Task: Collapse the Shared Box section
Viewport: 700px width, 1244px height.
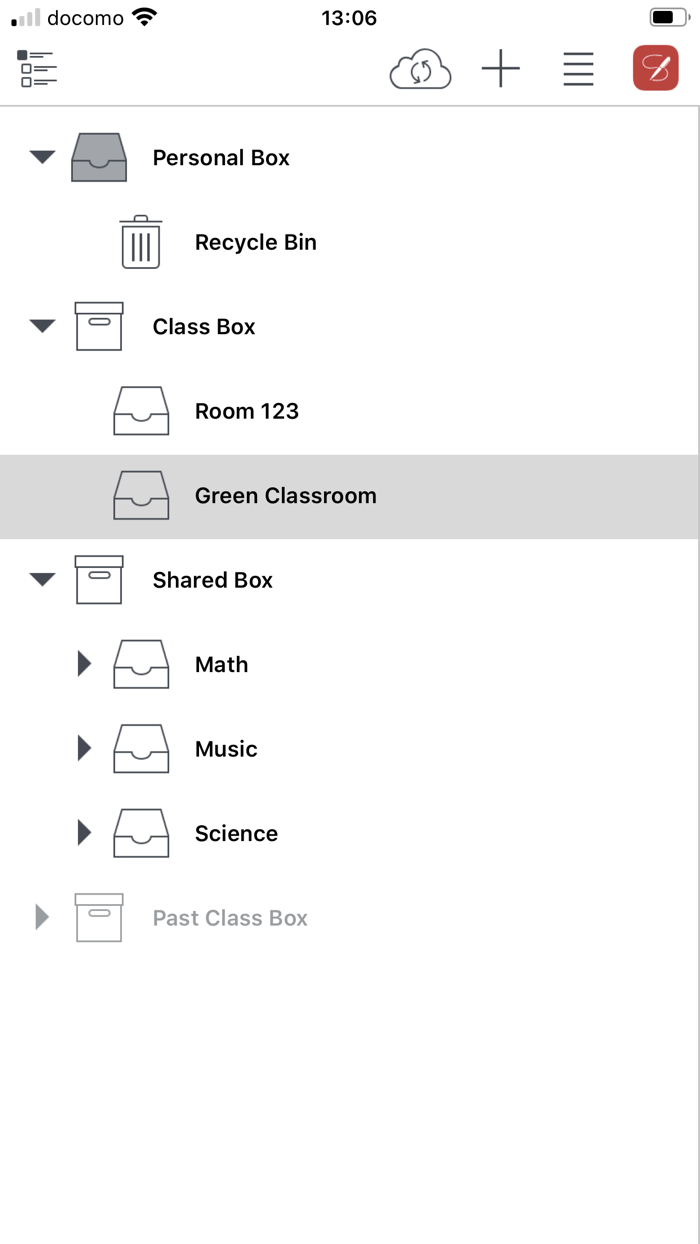Action: (x=41, y=580)
